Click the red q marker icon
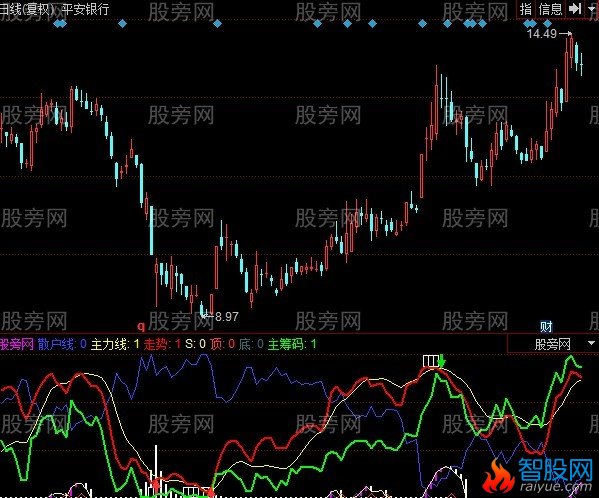 [x=141, y=326]
